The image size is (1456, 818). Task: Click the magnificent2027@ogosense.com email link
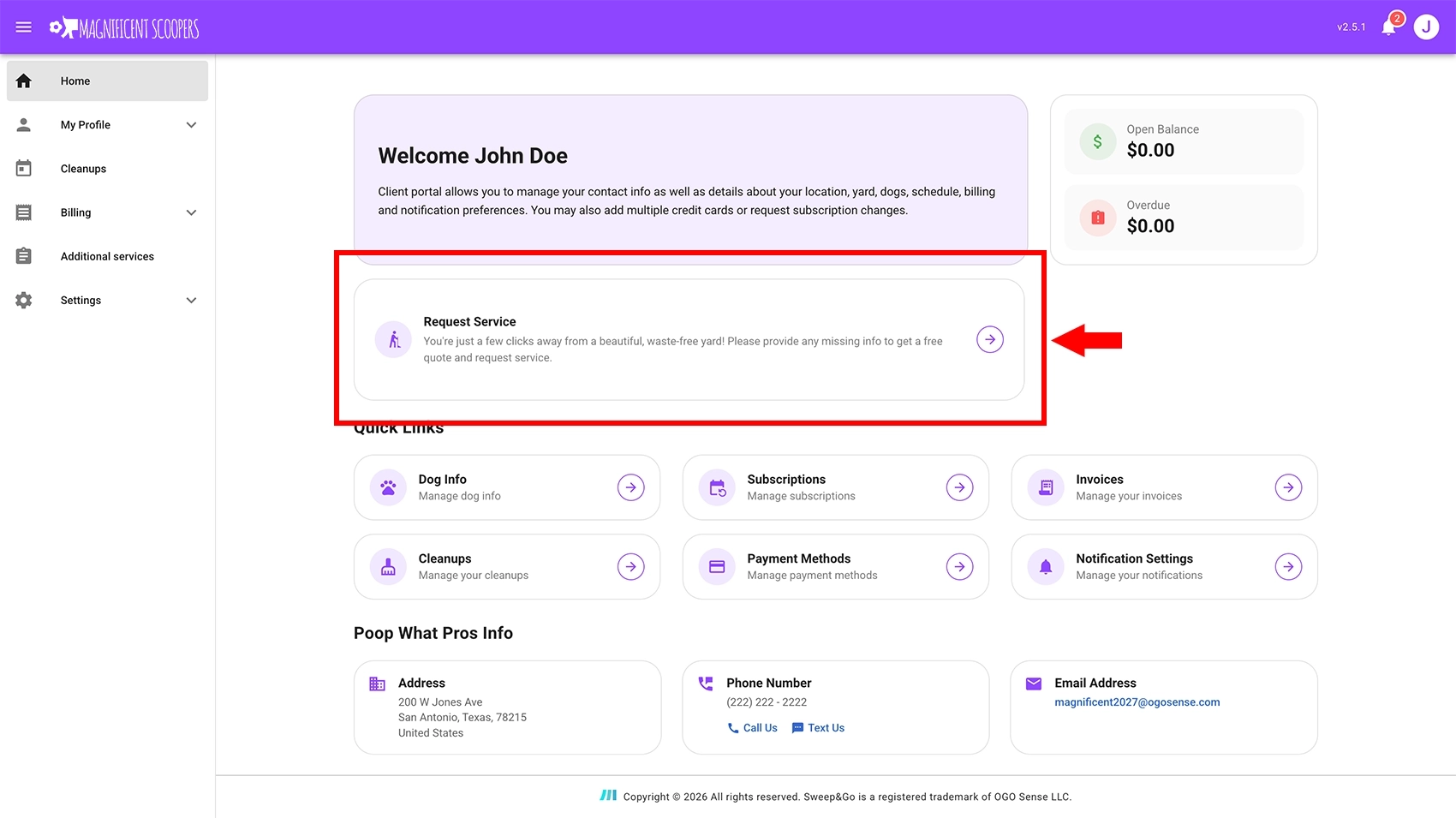point(1137,702)
